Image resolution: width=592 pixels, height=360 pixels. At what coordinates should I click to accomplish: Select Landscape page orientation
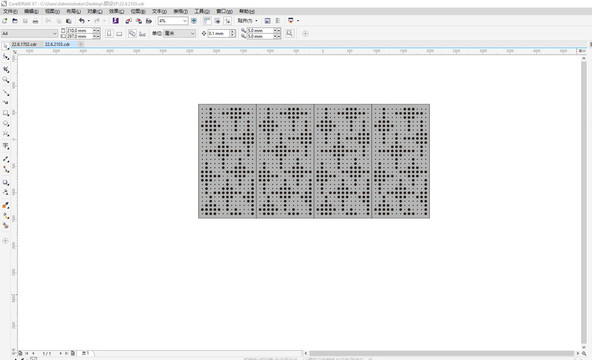click(x=119, y=34)
